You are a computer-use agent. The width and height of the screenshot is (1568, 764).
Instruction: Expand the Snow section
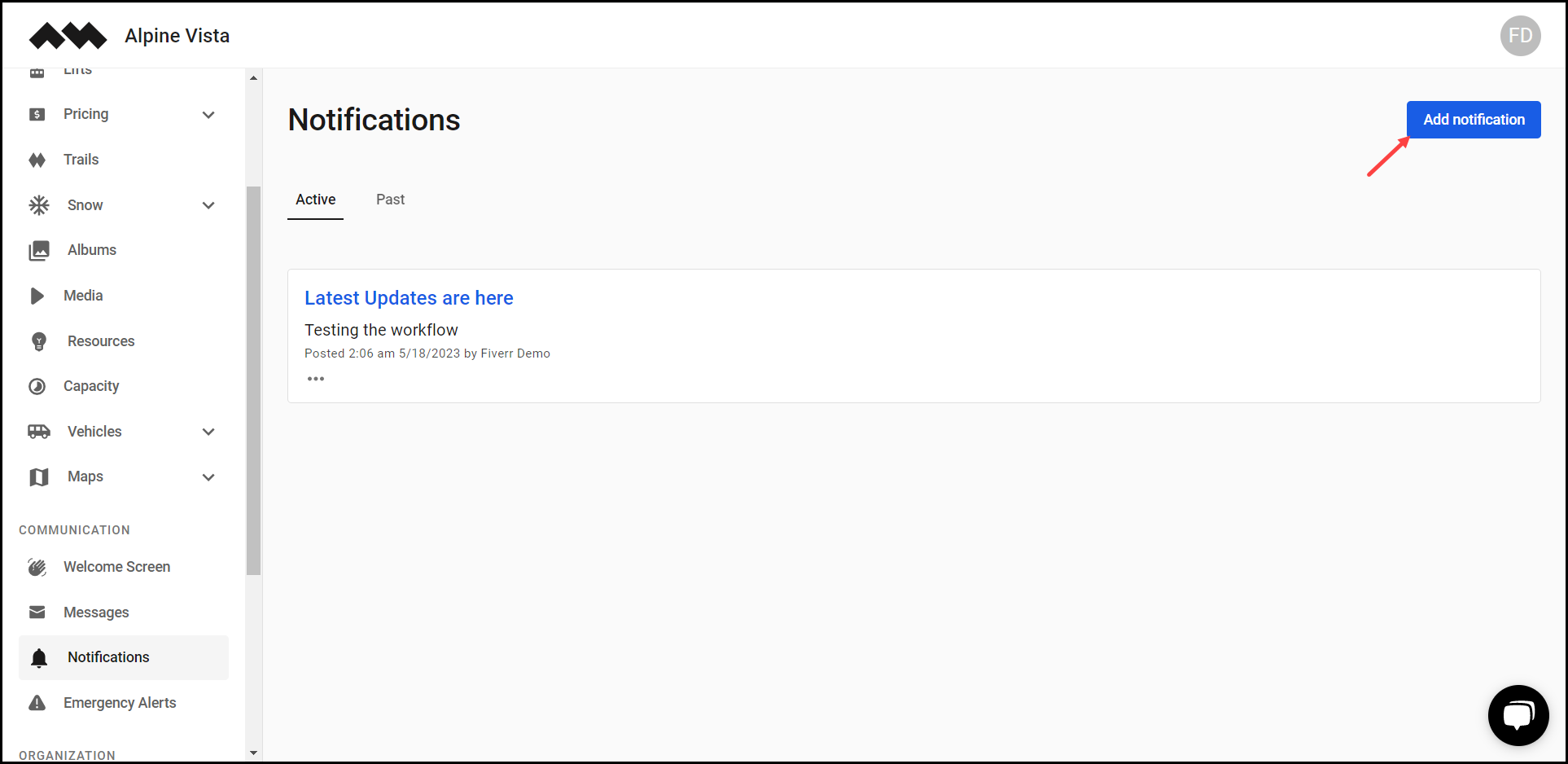pos(208,205)
